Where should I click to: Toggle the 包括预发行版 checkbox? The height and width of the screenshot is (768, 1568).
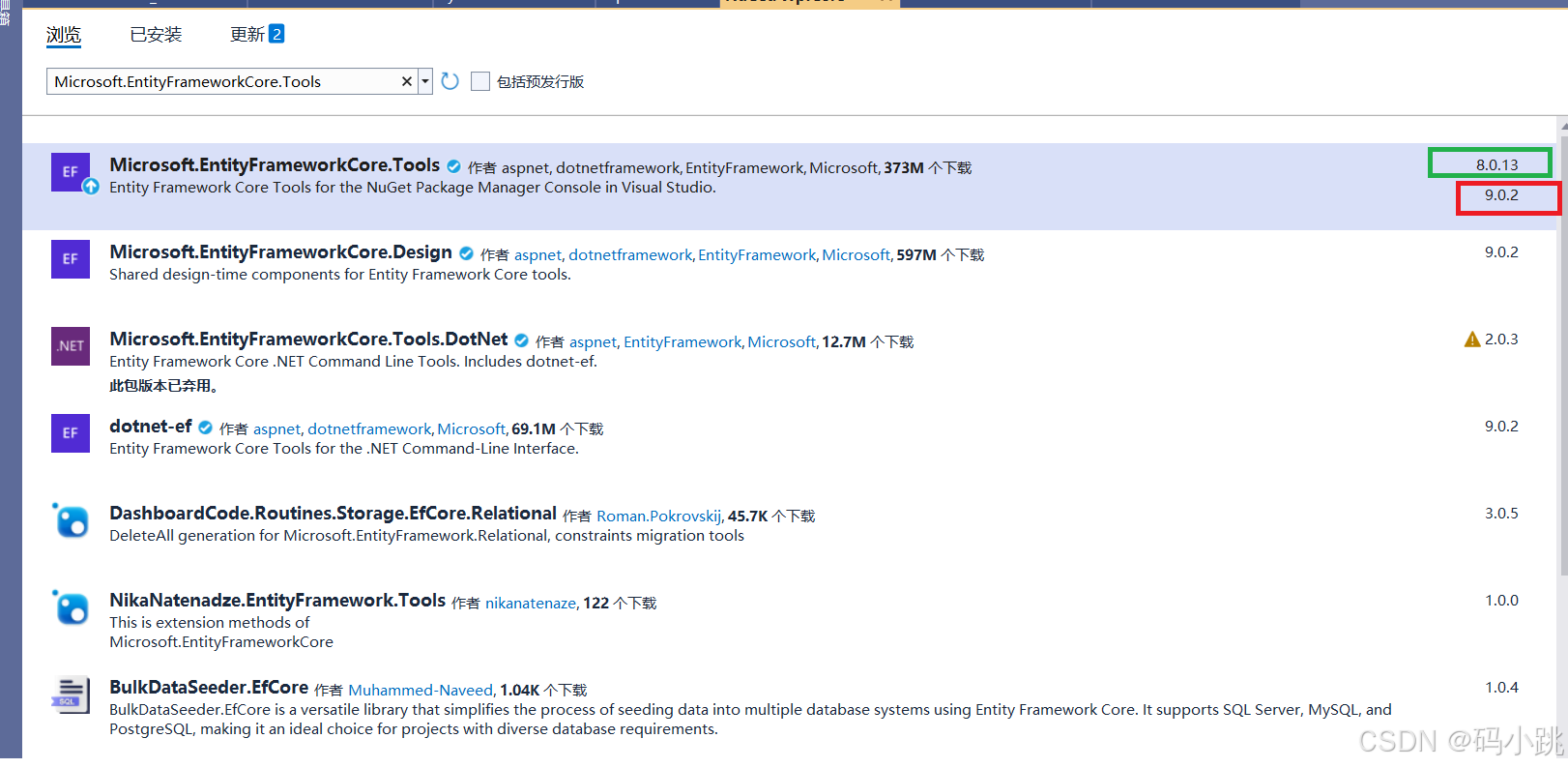point(480,81)
